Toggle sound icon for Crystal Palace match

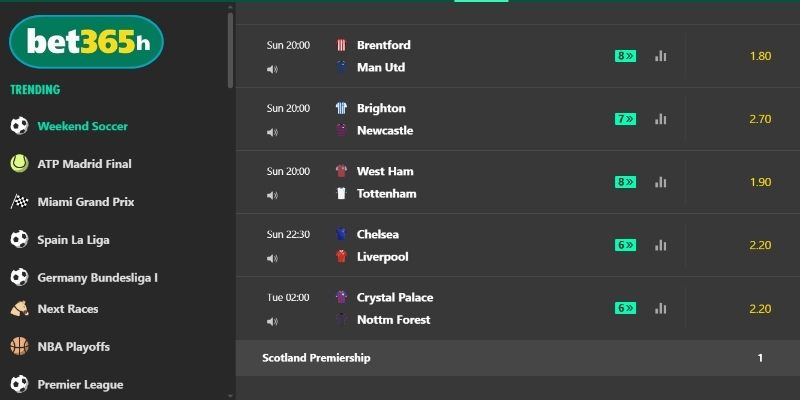tap(272, 321)
